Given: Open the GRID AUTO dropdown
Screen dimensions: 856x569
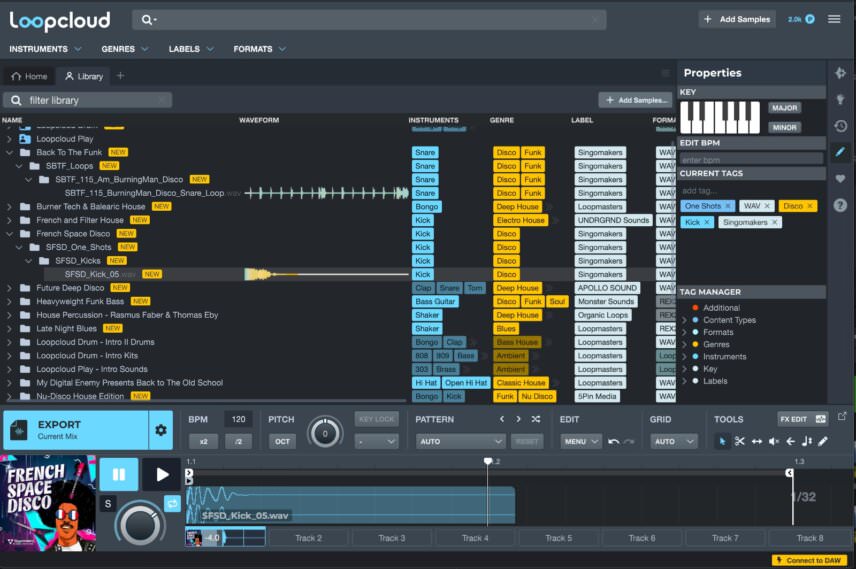Looking at the screenshot, I should tap(674, 441).
